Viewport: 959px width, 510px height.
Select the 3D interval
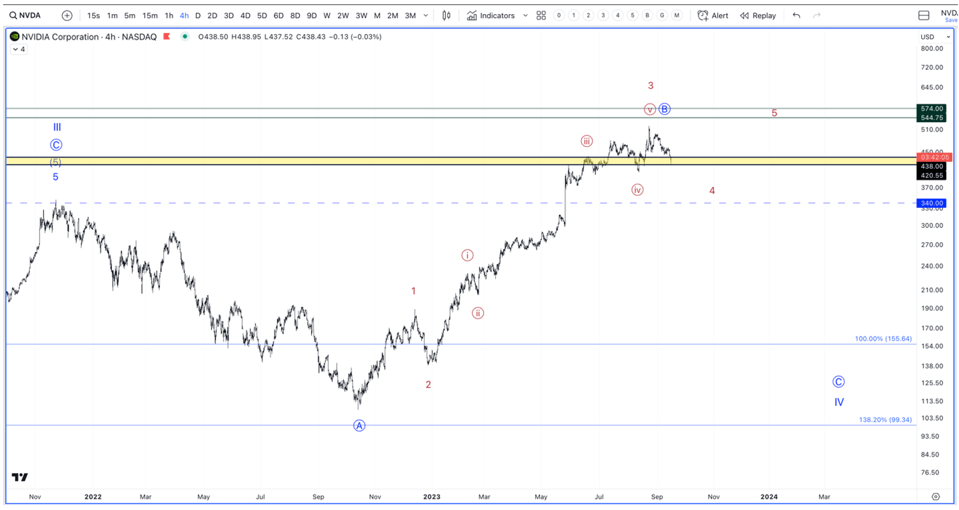tap(229, 15)
